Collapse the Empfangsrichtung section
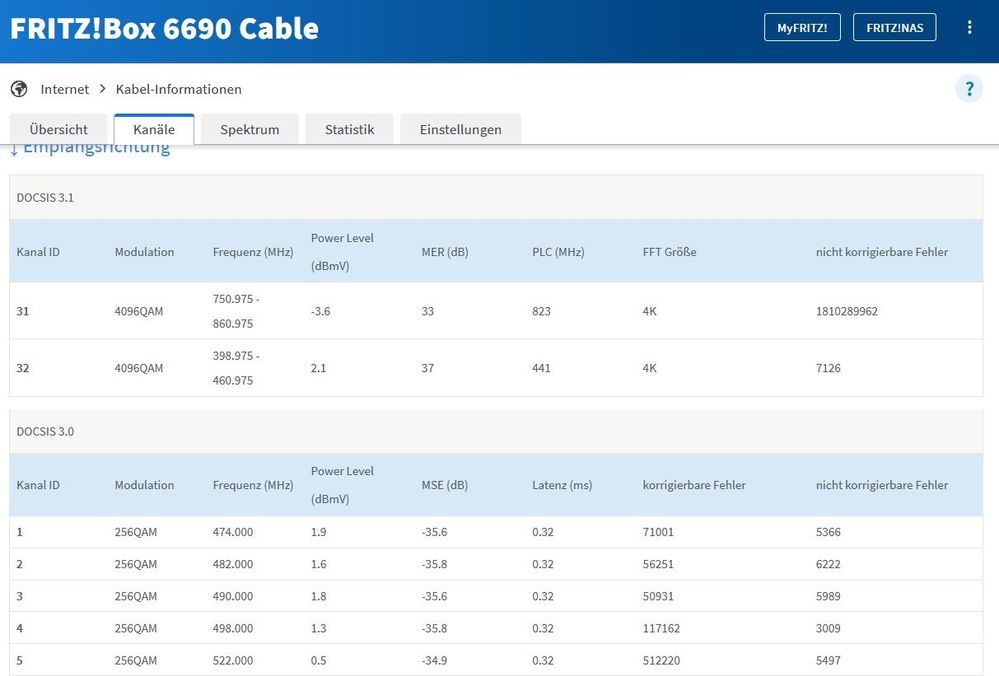Image resolution: width=999 pixels, height=676 pixels. [90, 150]
